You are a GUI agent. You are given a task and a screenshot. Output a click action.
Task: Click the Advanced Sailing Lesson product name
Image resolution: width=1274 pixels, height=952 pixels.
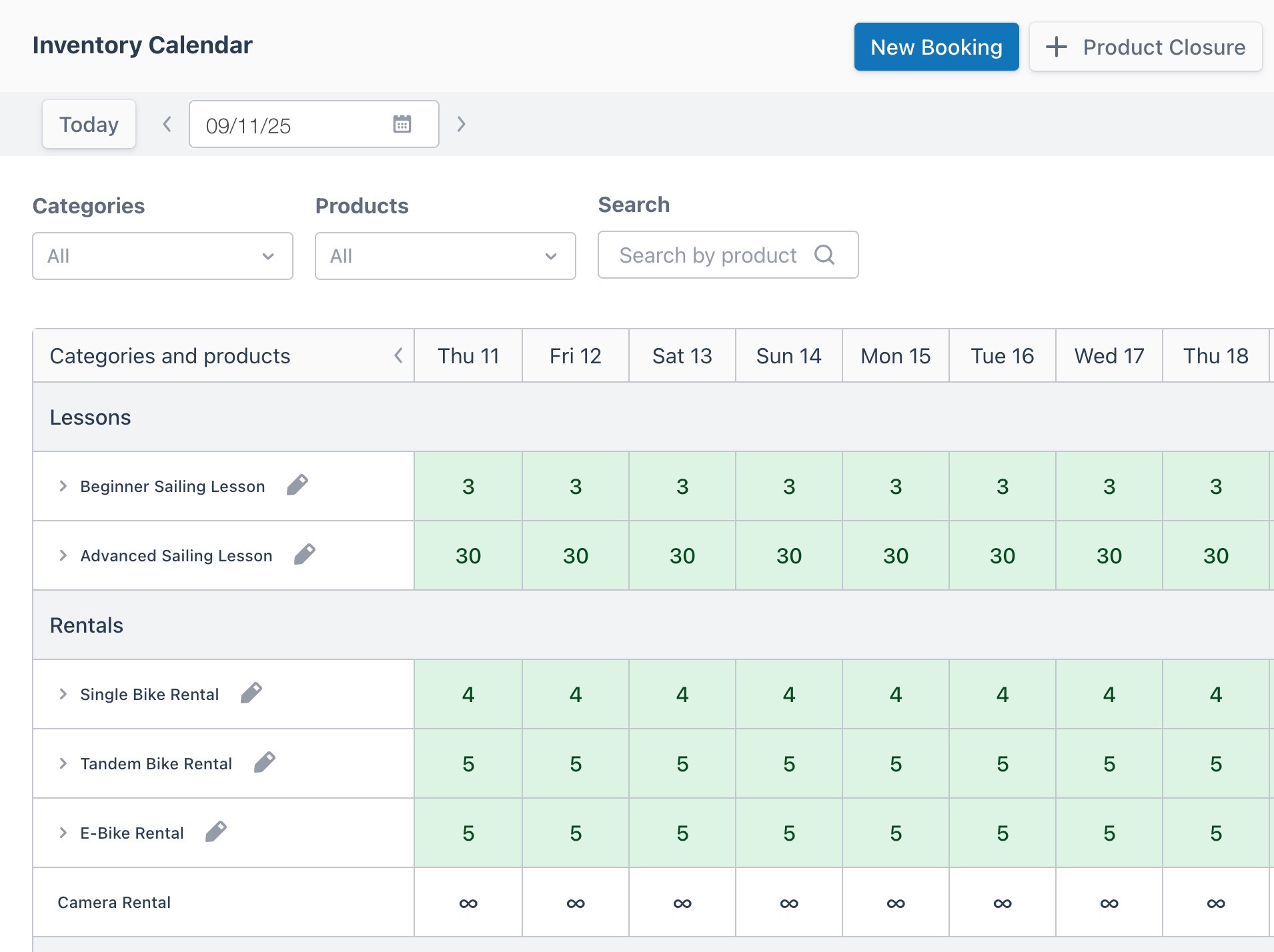pos(176,555)
